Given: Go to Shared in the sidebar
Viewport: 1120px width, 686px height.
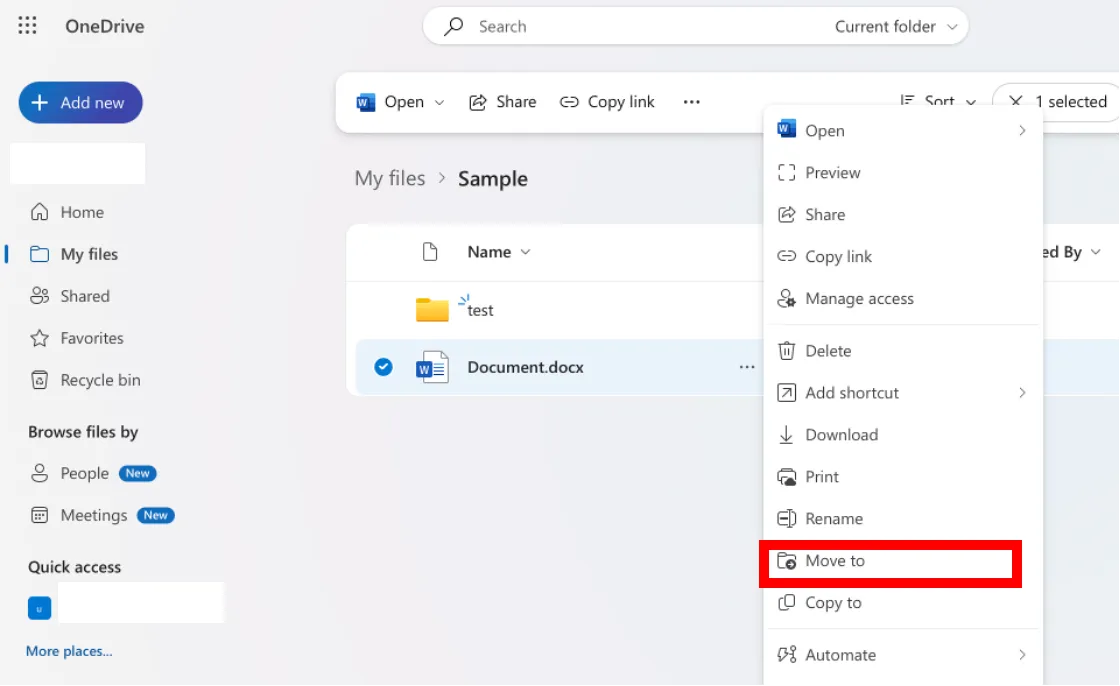Looking at the screenshot, I should pyautogui.click(x=84, y=296).
